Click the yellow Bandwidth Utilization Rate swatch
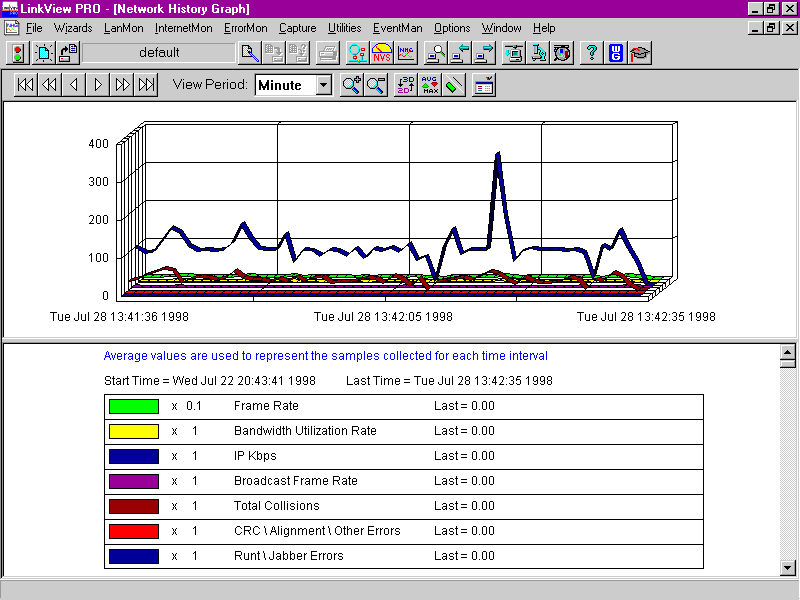 [x=132, y=431]
